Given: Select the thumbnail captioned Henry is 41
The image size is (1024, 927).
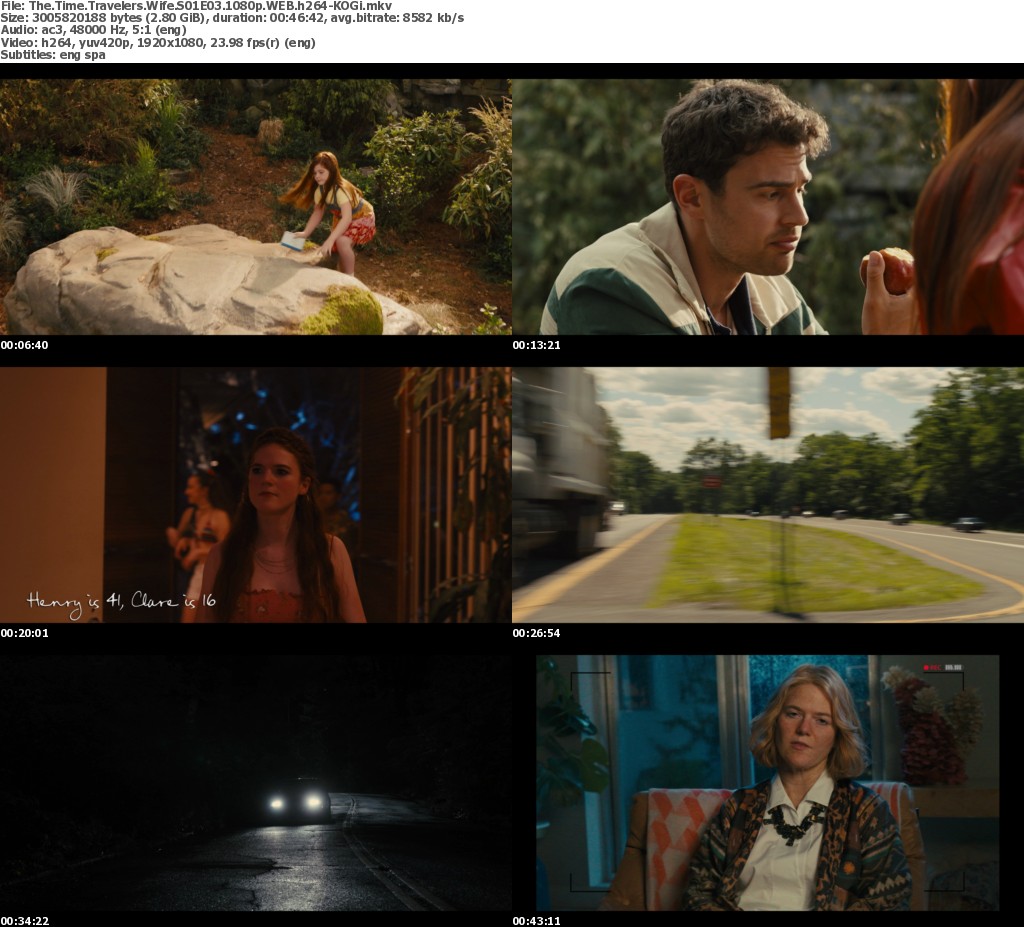Looking at the screenshot, I should [255, 495].
